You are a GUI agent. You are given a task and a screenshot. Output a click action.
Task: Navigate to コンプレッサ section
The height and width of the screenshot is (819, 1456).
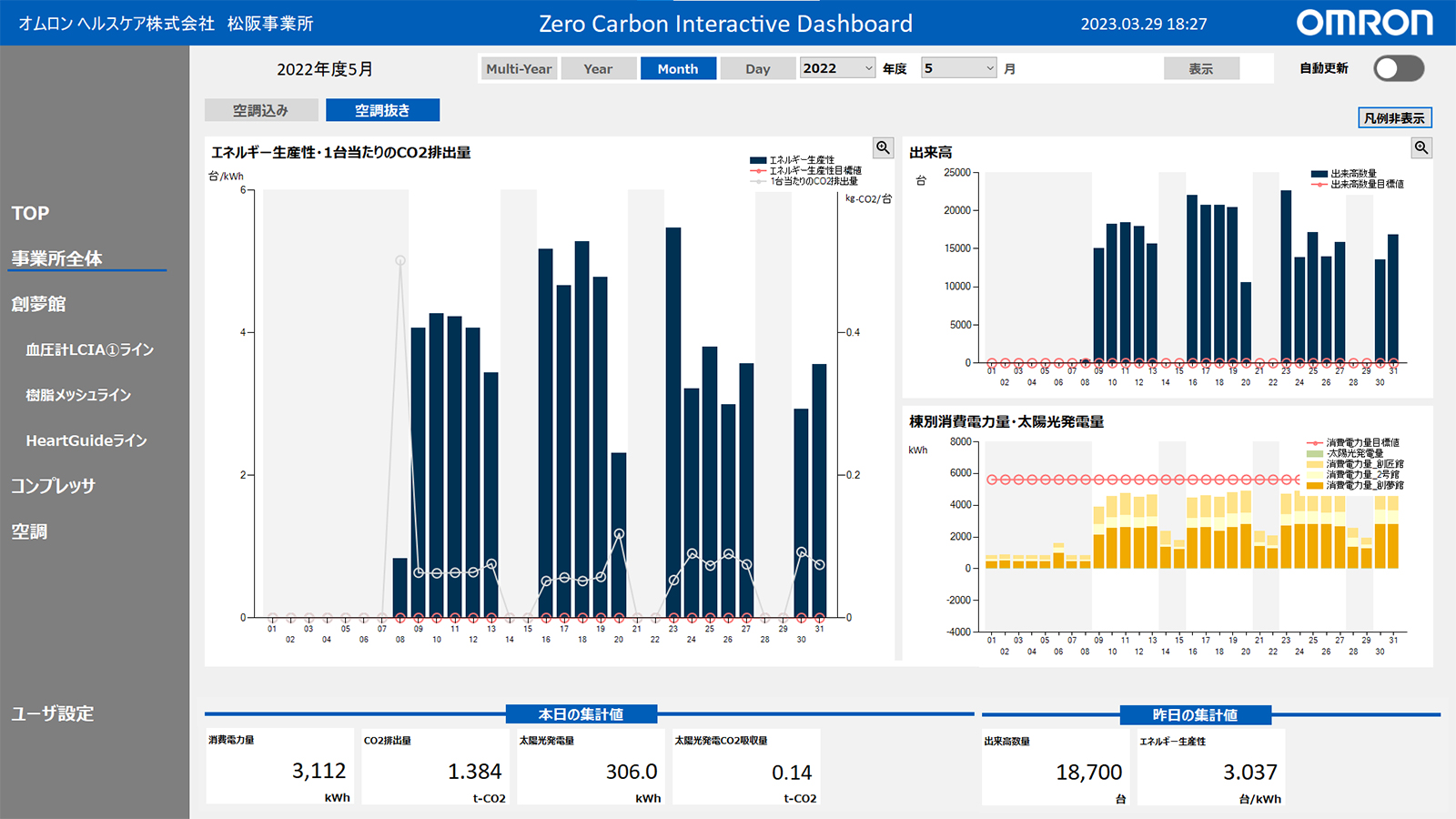pos(53,486)
